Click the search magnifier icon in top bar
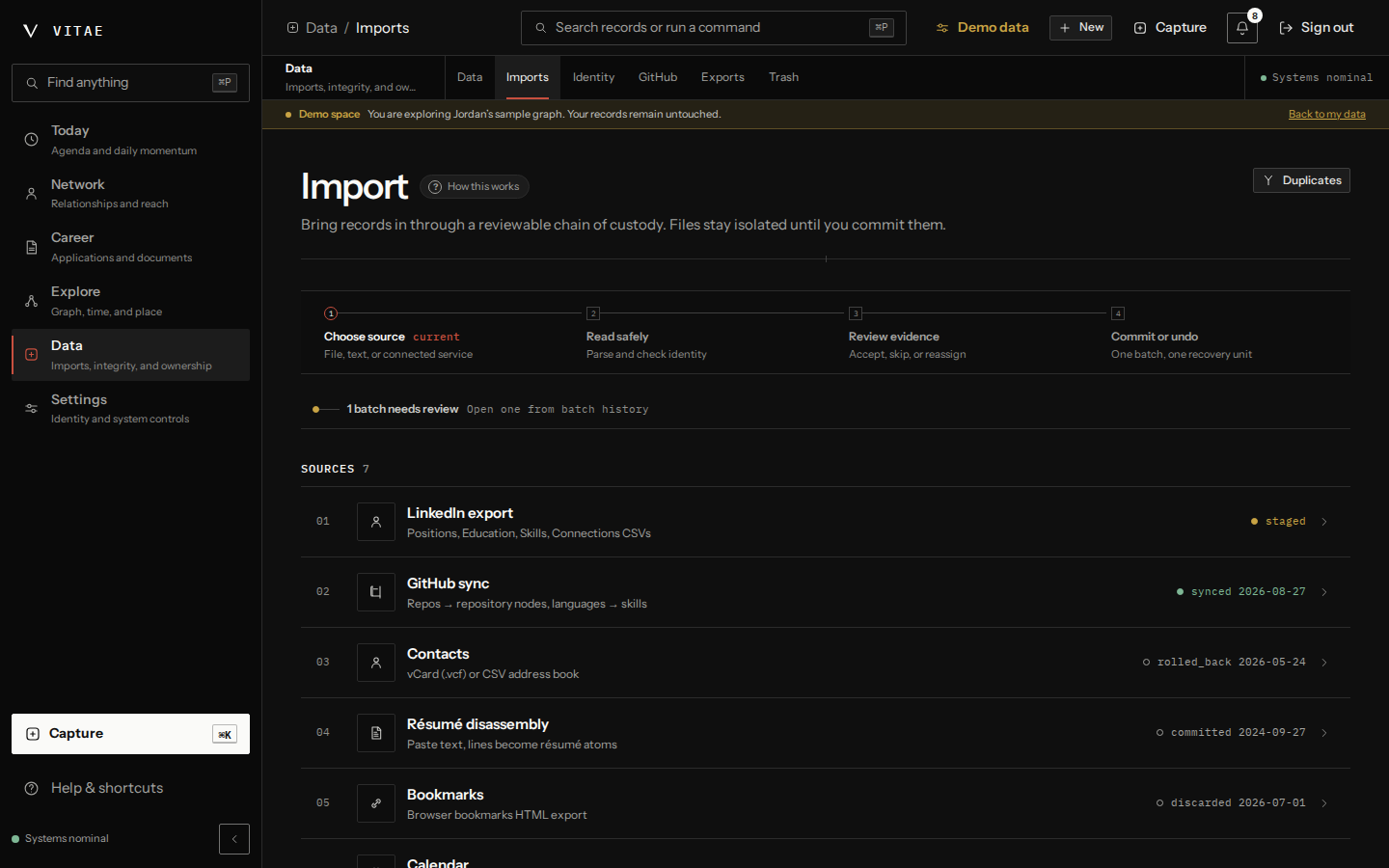Viewport: 1389px width, 868px height. (x=541, y=28)
